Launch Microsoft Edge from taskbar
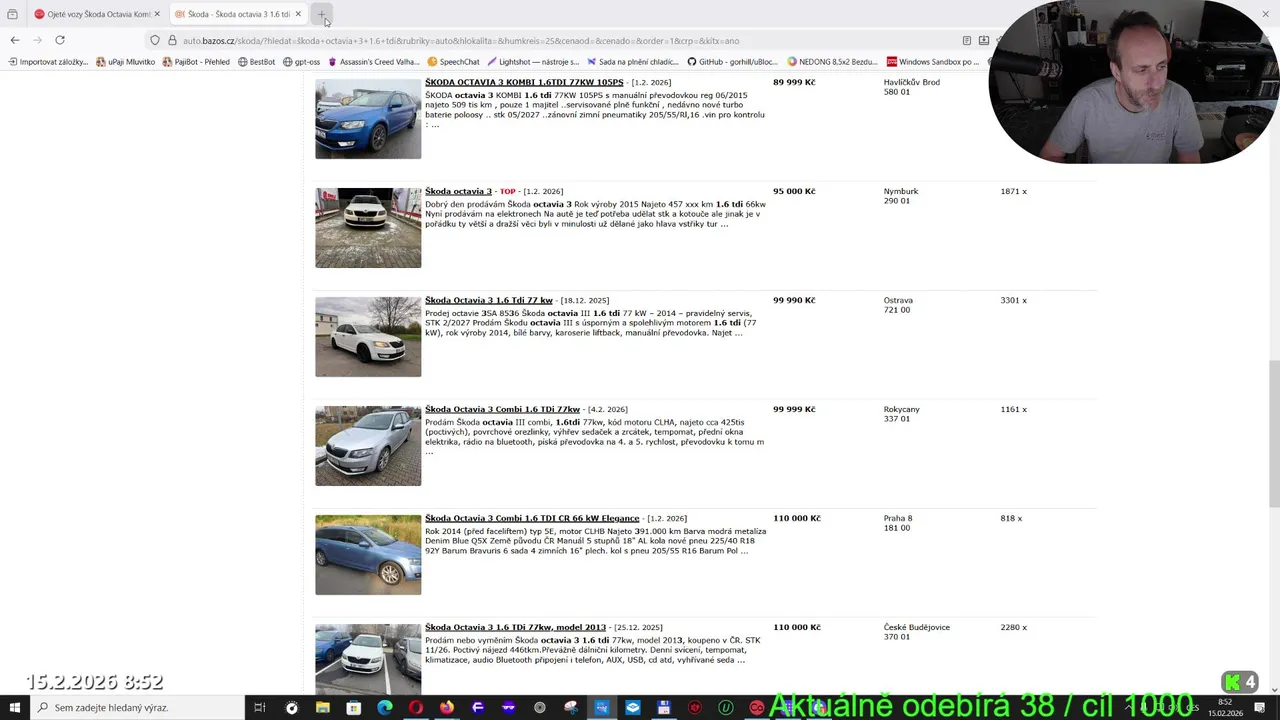This screenshot has height=720, width=1280. (x=384, y=708)
